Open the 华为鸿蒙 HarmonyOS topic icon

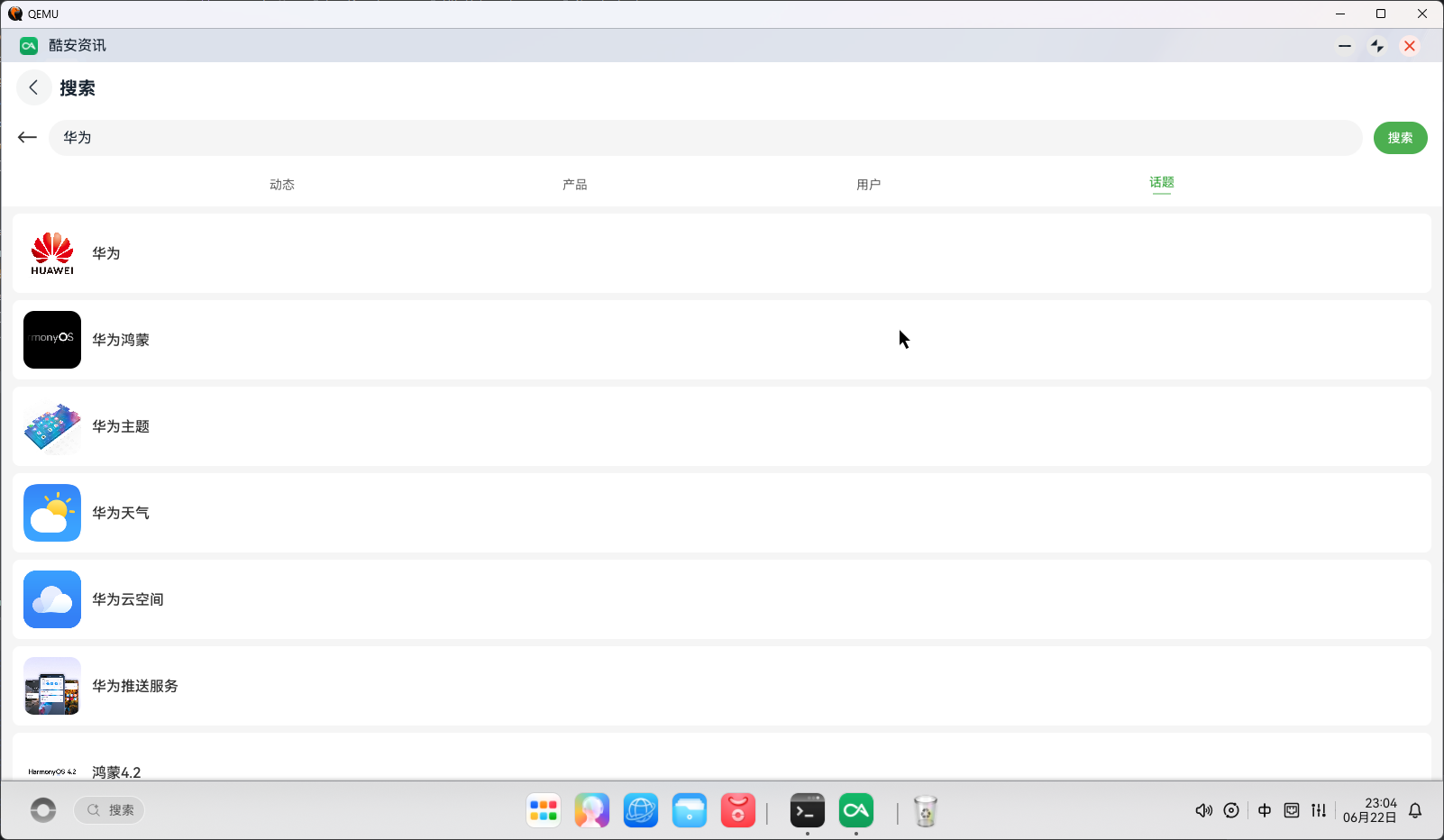[52, 340]
